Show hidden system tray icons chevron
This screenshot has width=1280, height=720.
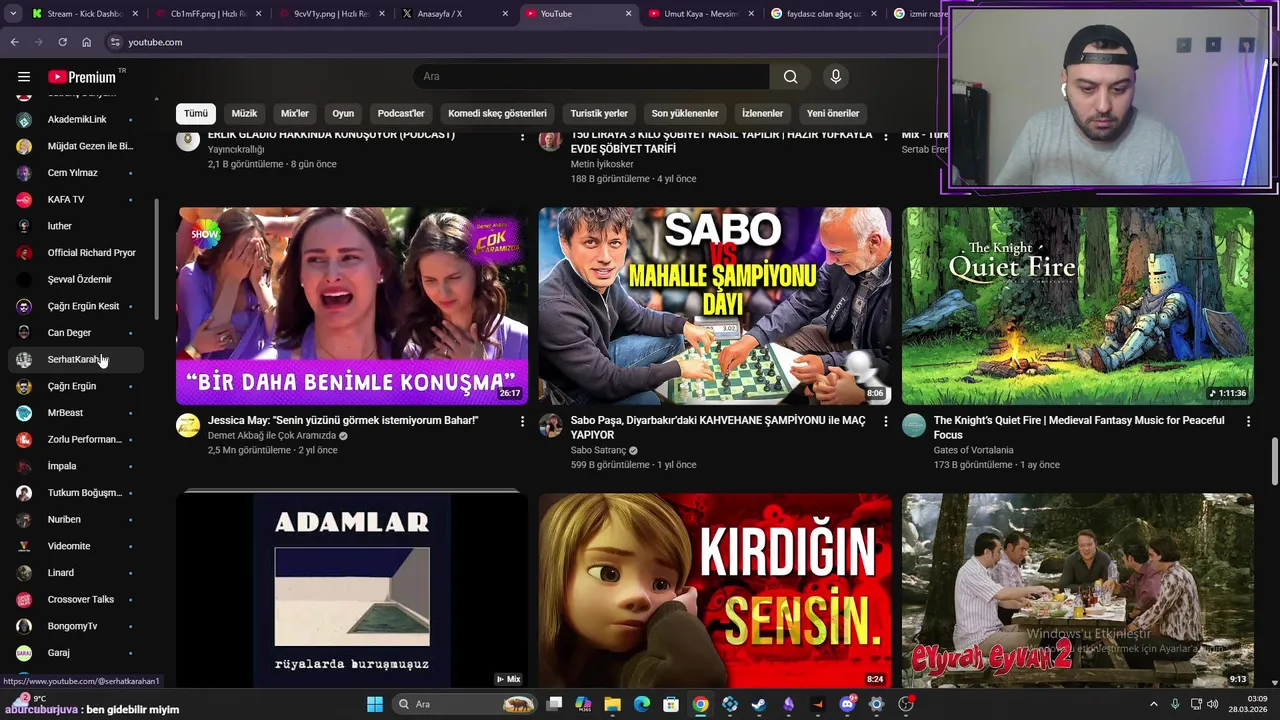pyautogui.click(x=1156, y=704)
